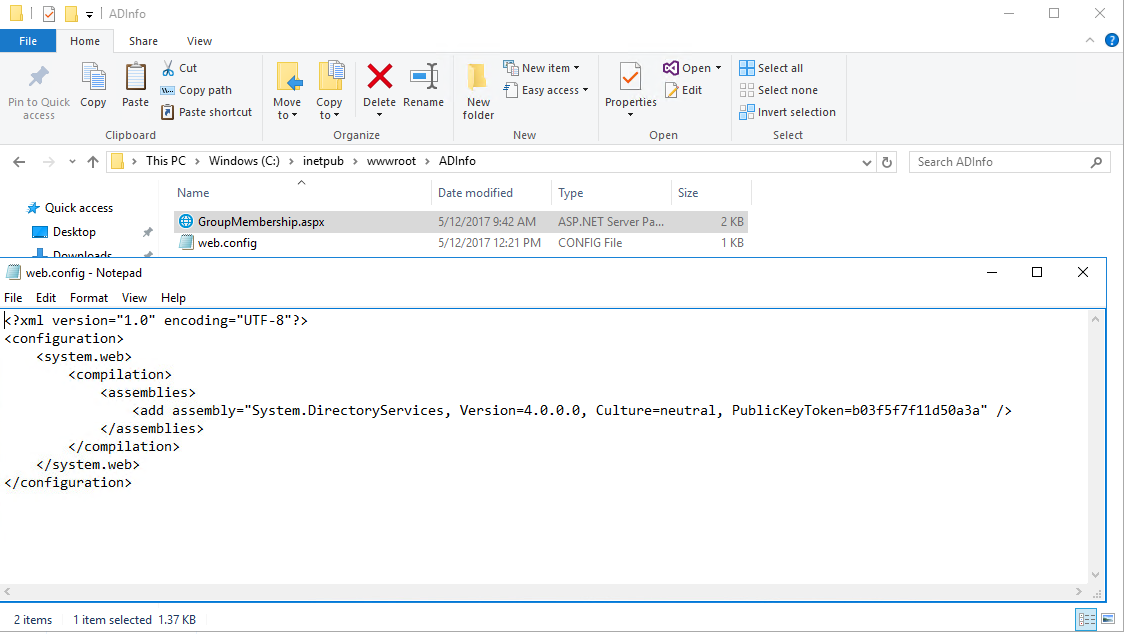Open Notepad's Format menu
Image resolution: width=1126 pixels, height=634 pixels.
89,298
